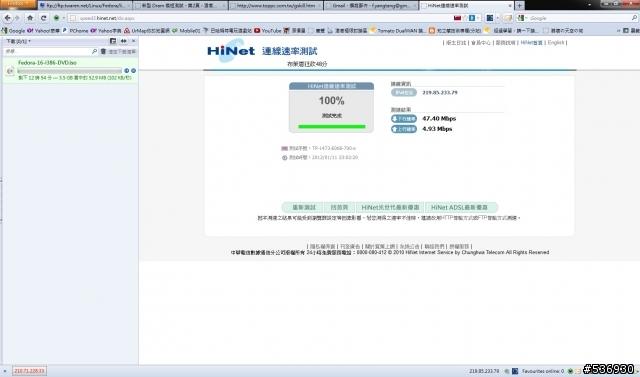Open the Mobile01 bookmark
Image resolution: width=640 pixels, height=377 pixels.
click(186, 31)
